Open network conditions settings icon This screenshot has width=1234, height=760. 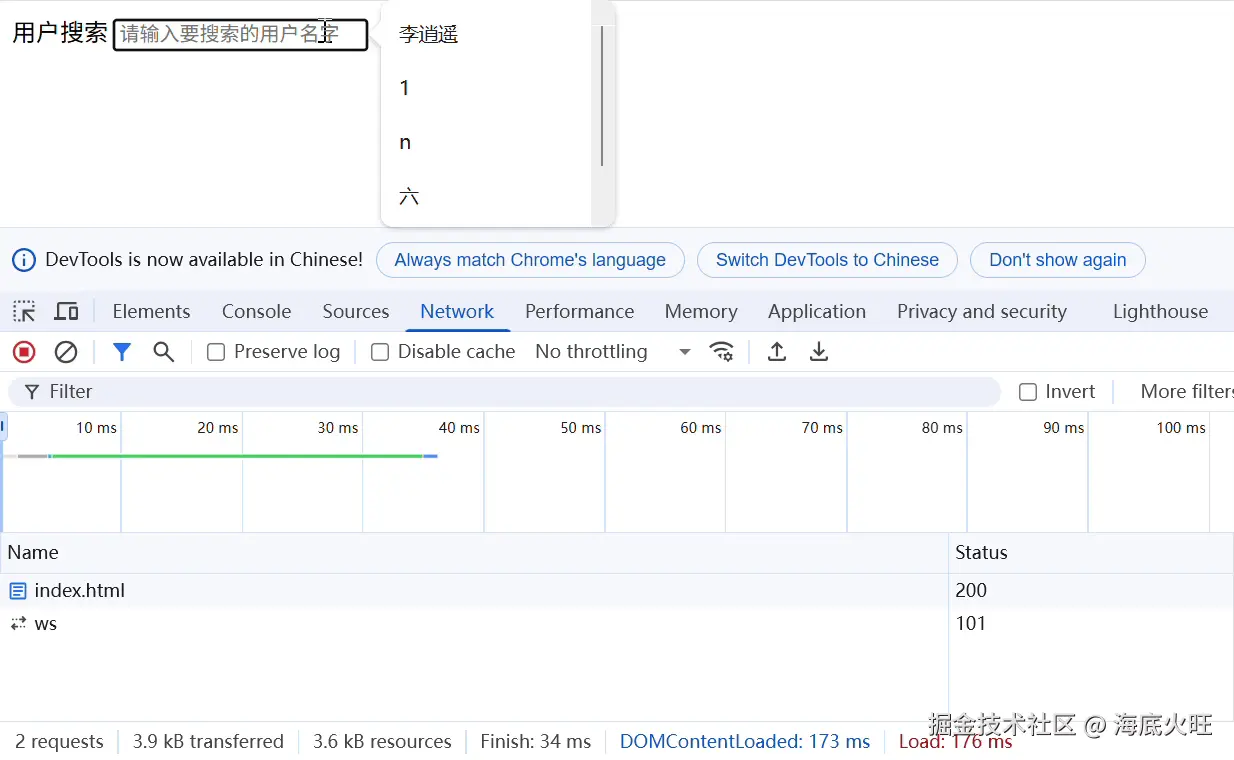(x=721, y=352)
